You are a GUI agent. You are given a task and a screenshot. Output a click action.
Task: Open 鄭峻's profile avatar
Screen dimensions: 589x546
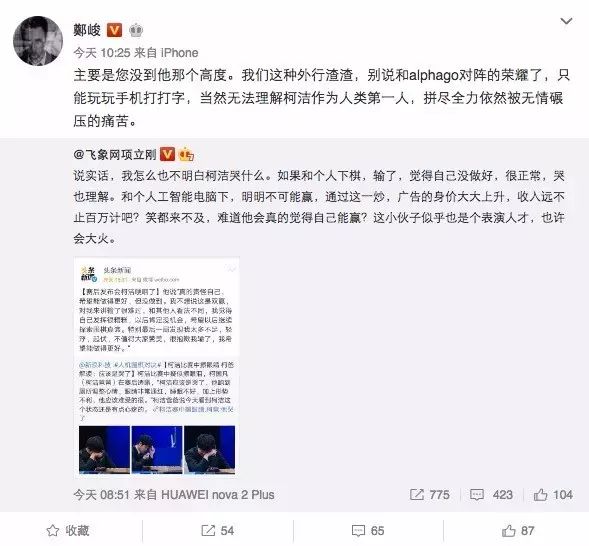[38, 41]
